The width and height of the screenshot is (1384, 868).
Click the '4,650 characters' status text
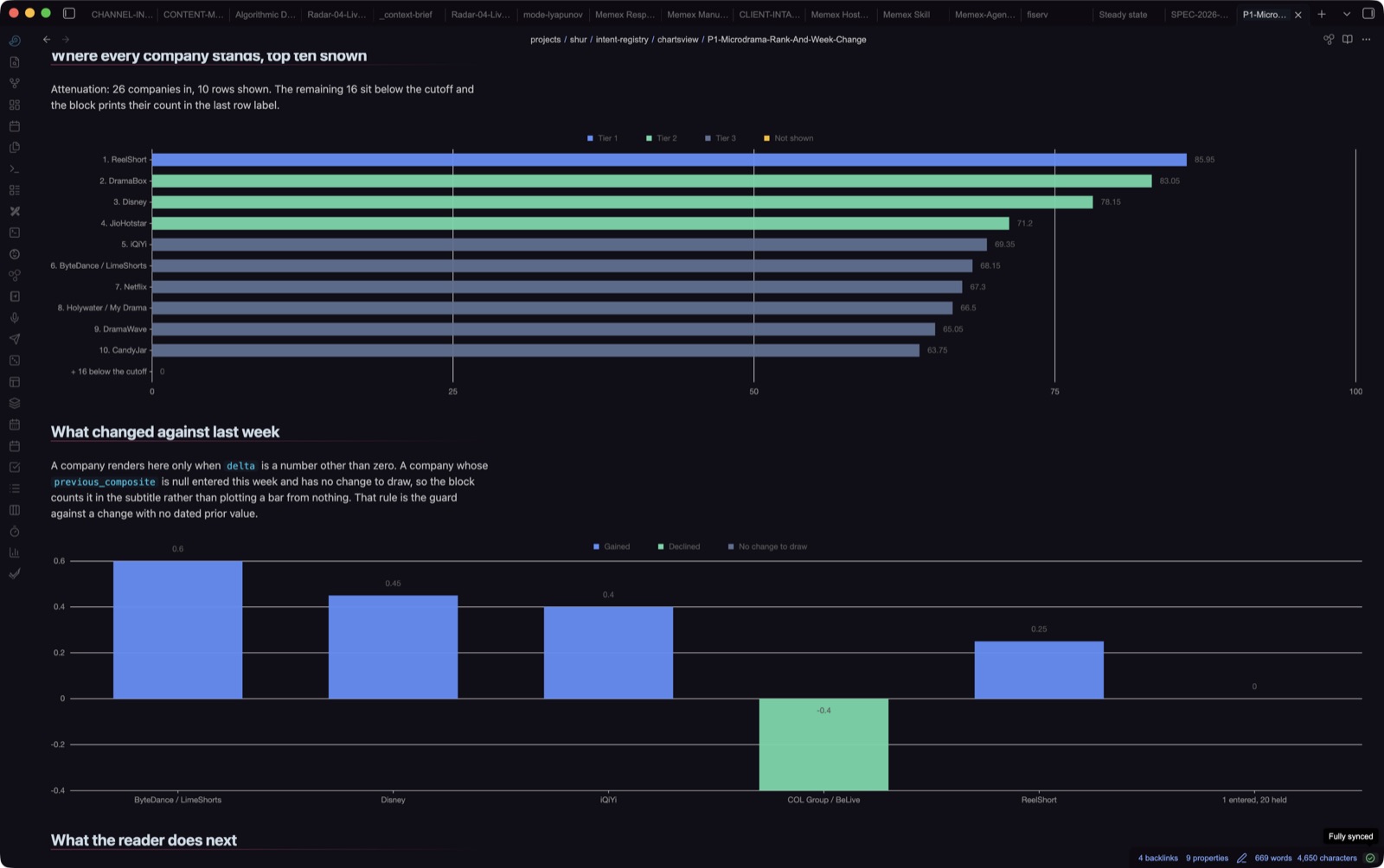(x=1327, y=858)
